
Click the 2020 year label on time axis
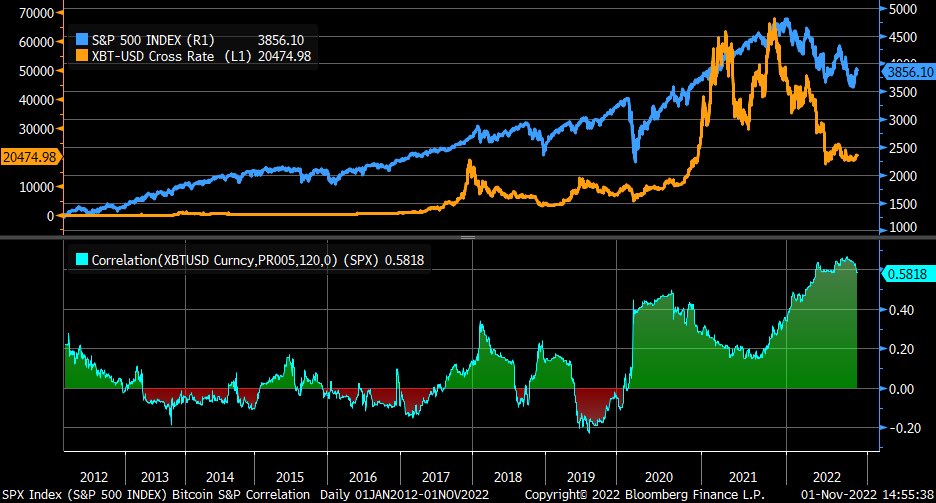(x=659, y=477)
